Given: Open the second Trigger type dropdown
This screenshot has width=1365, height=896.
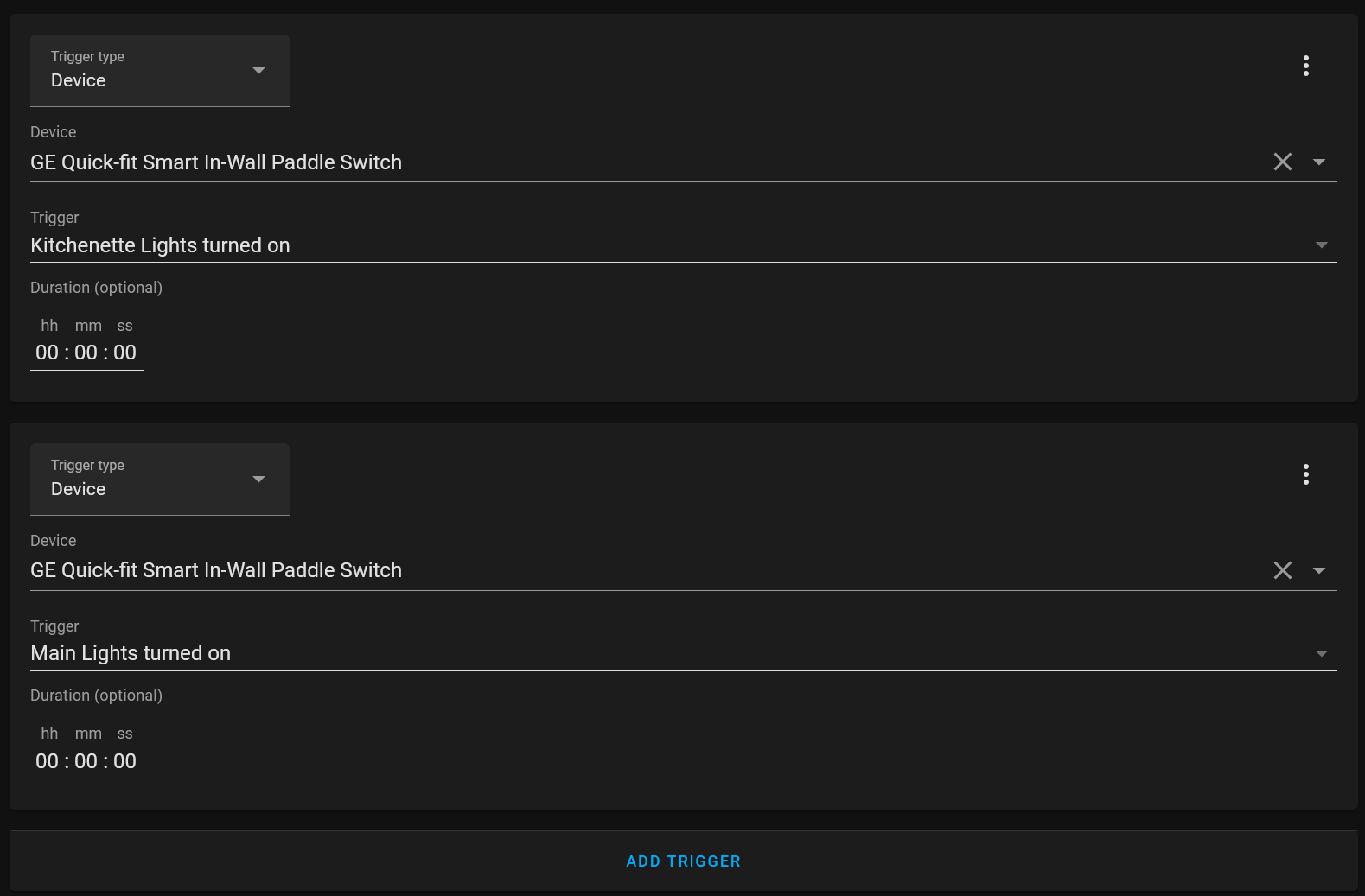Looking at the screenshot, I should pos(160,480).
